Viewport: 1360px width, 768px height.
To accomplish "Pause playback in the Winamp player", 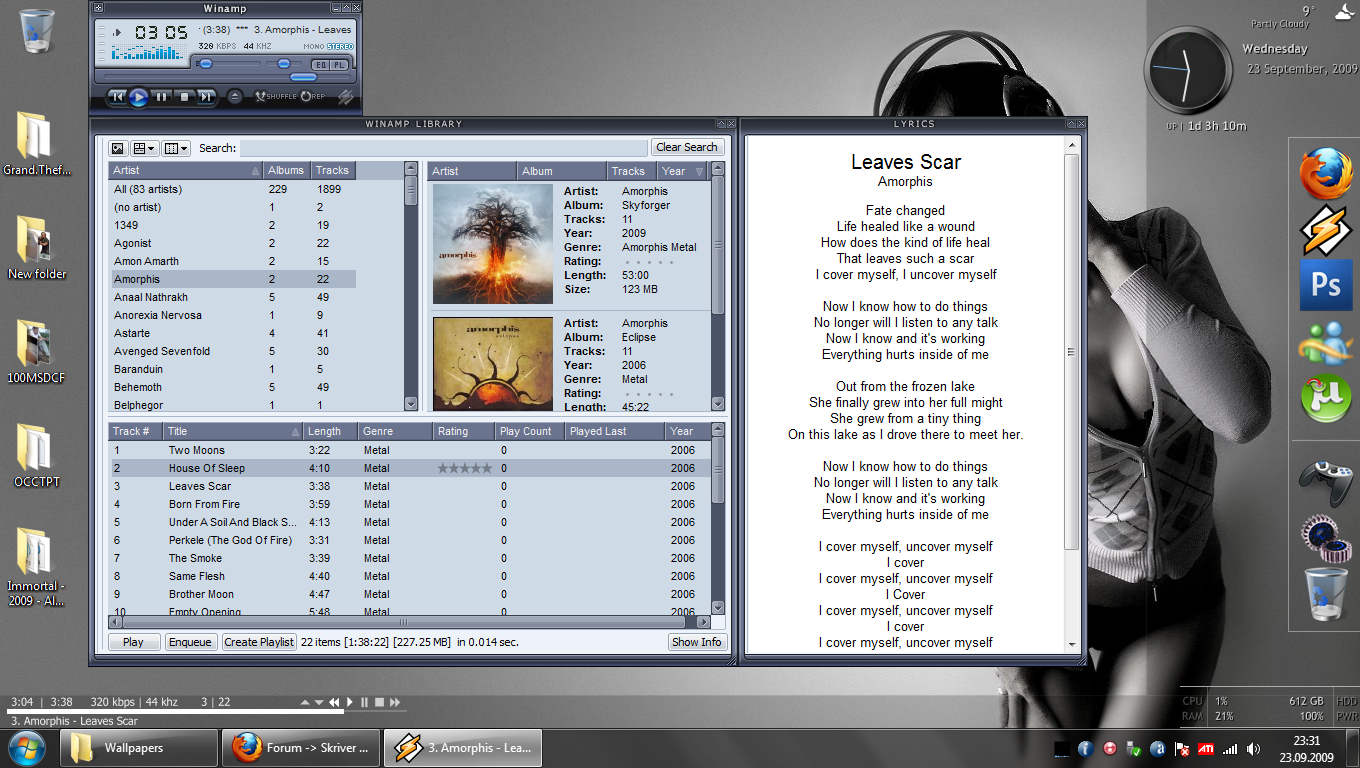I will 161,97.
